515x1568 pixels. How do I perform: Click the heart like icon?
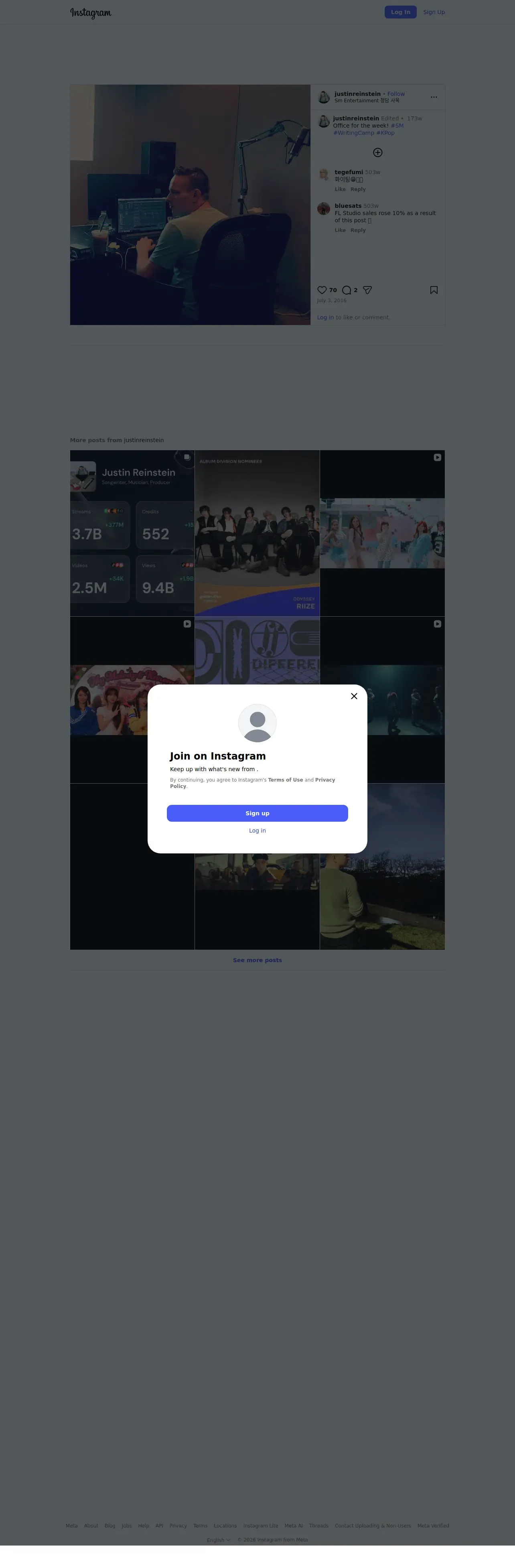click(x=322, y=290)
